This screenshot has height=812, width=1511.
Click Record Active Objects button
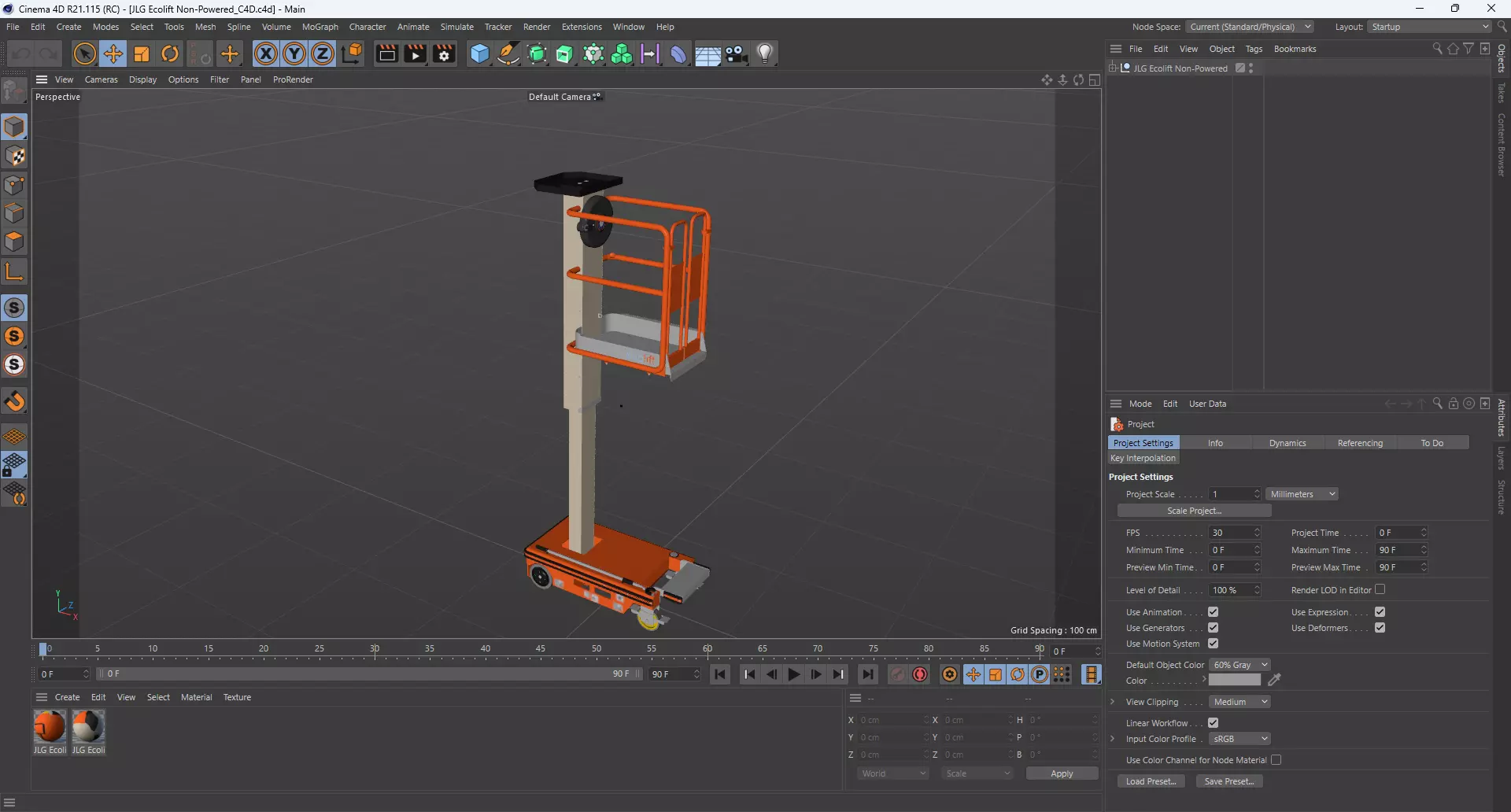click(x=897, y=674)
